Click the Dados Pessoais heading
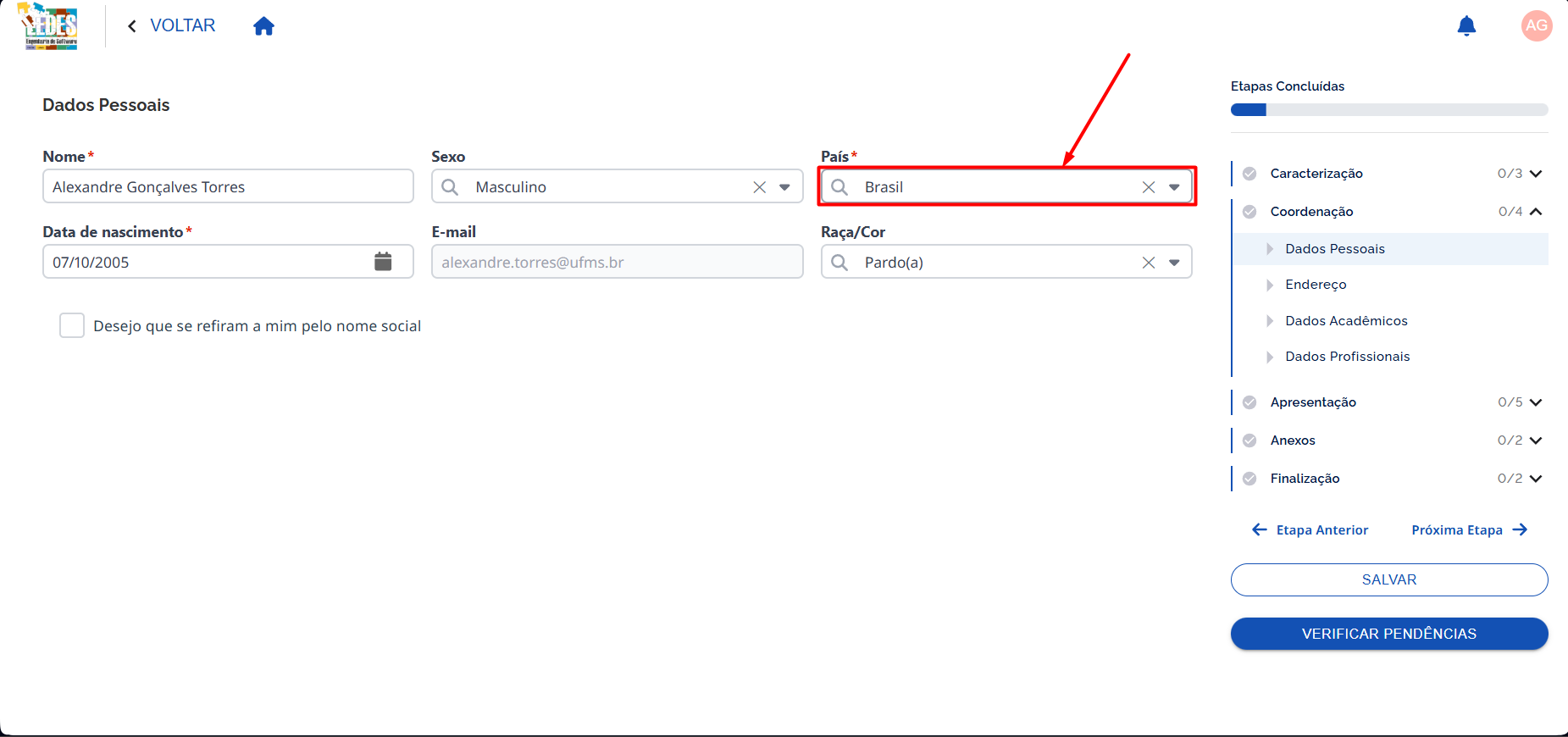The width and height of the screenshot is (1568, 737). click(106, 105)
